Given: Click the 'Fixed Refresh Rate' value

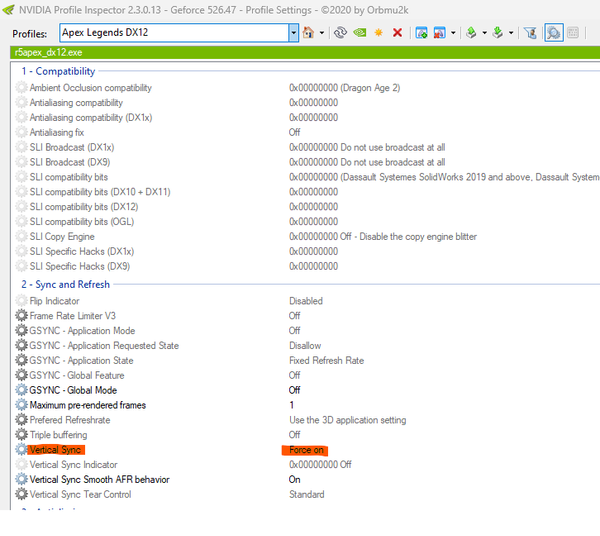Looking at the screenshot, I should [x=326, y=360].
